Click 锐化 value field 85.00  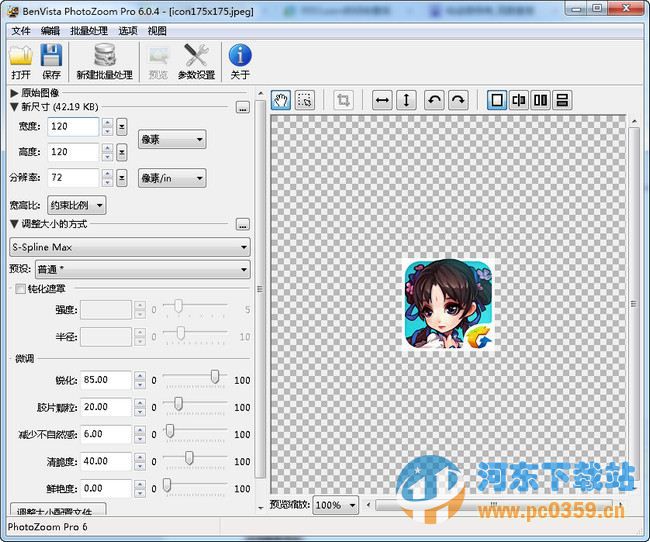(x=106, y=380)
